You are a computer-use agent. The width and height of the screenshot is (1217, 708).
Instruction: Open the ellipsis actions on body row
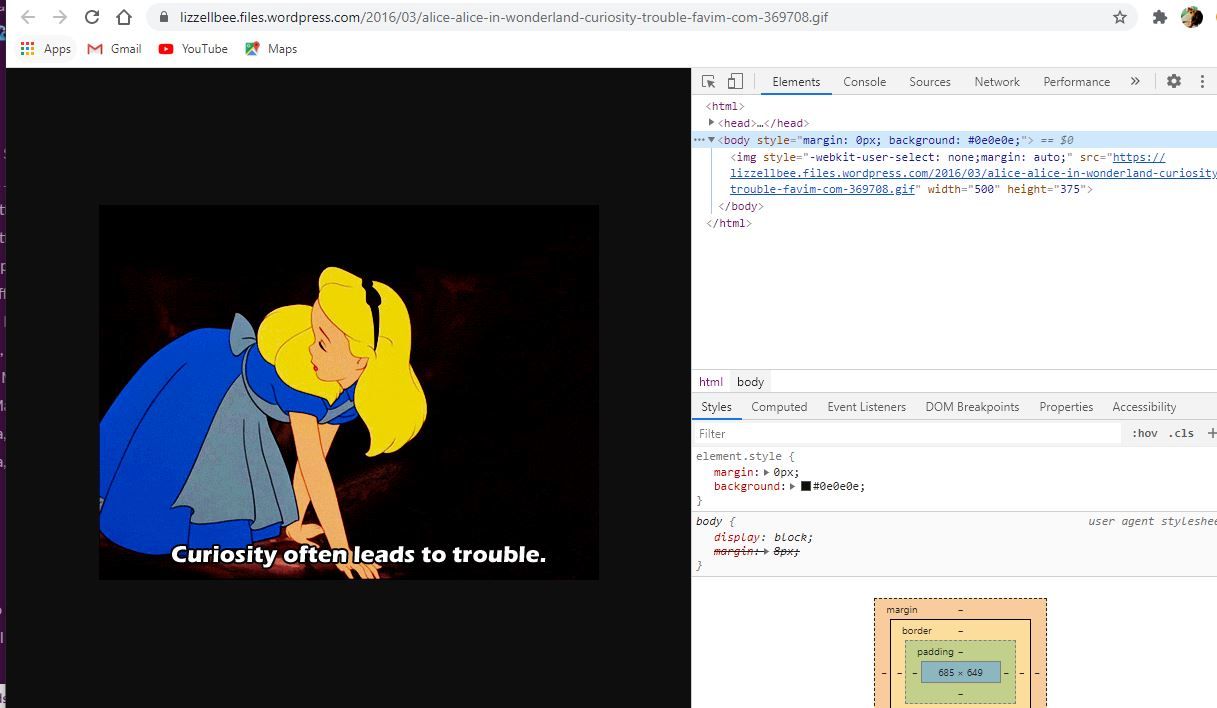click(x=699, y=140)
